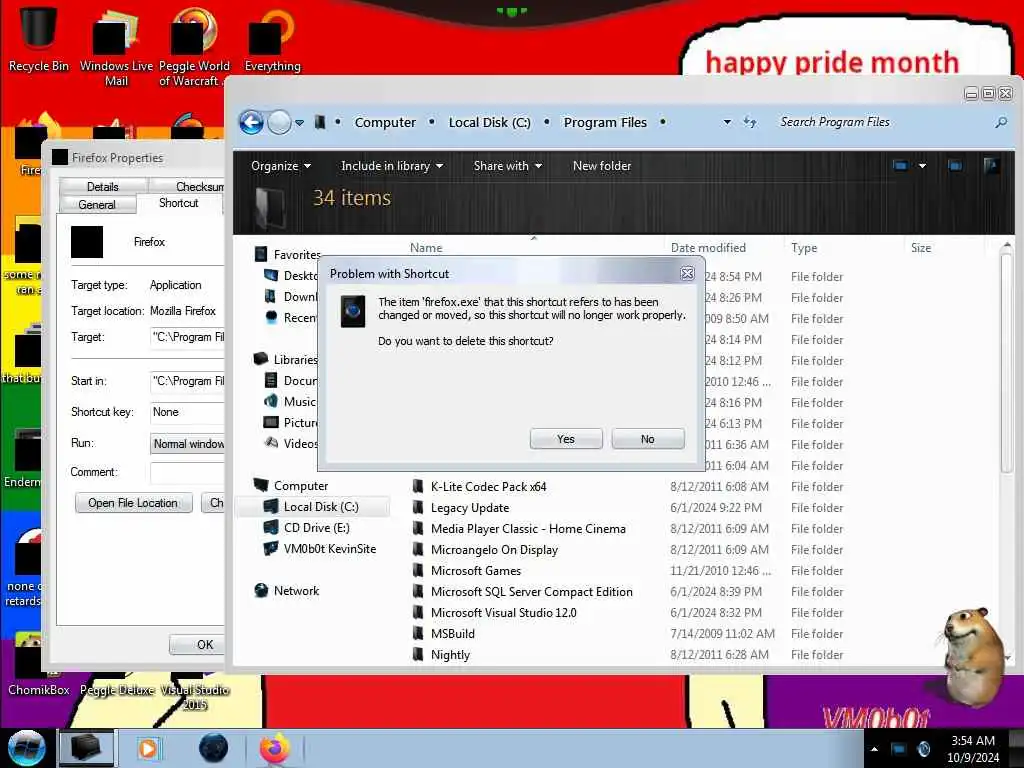Sort by the Name column header
The width and height of the screenshot is (1024, 768).
point(426,248)
